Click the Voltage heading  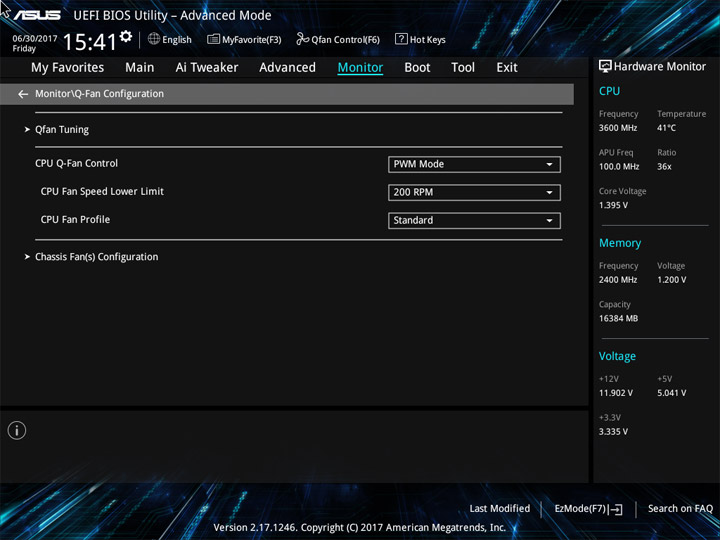pyautogui.click(x=617, y=356)
